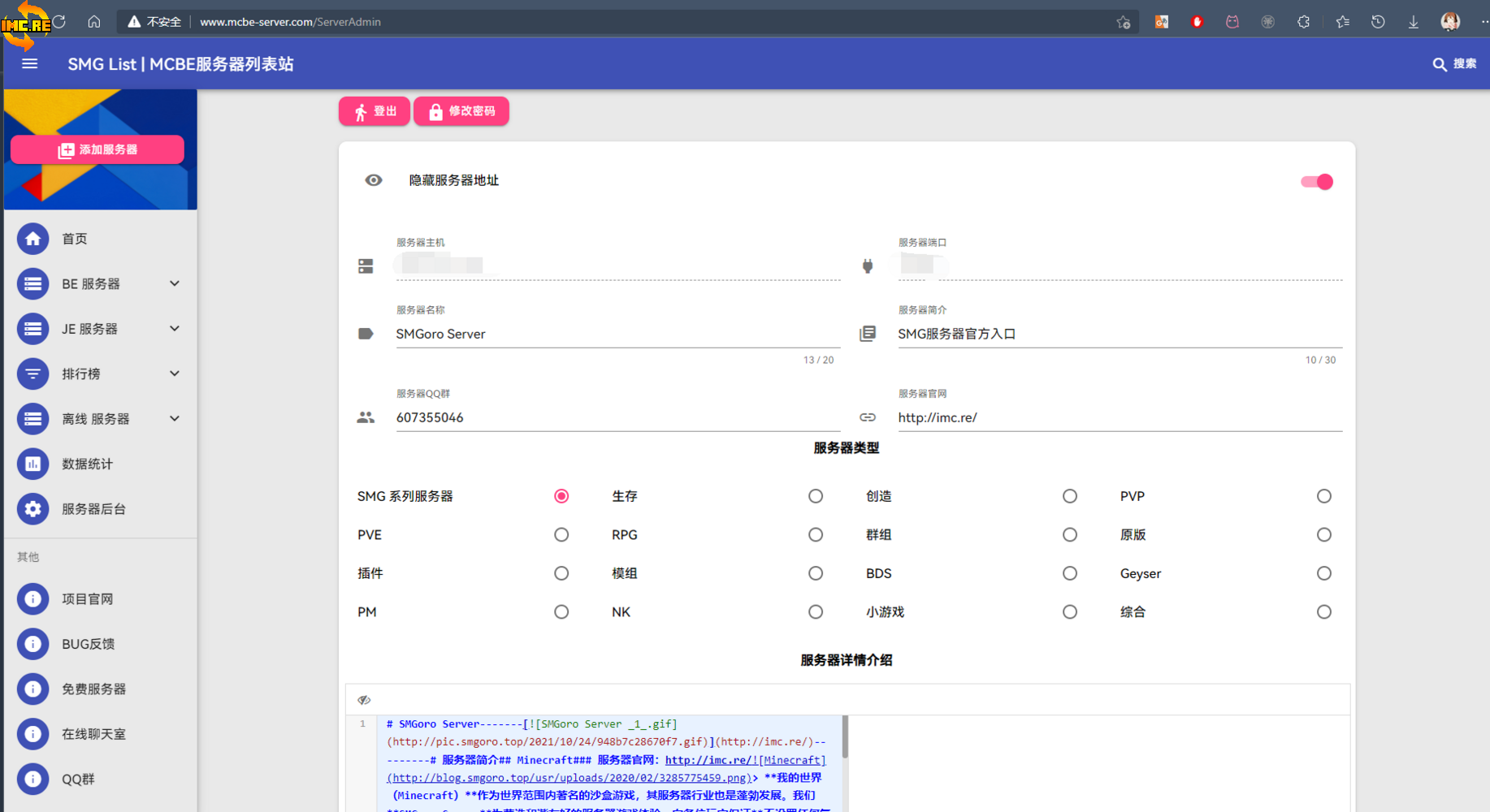Open browser downloads icon in toolbar
Image resolution: width=1490 pixels, height=812 pixels.
point(1413,22)
